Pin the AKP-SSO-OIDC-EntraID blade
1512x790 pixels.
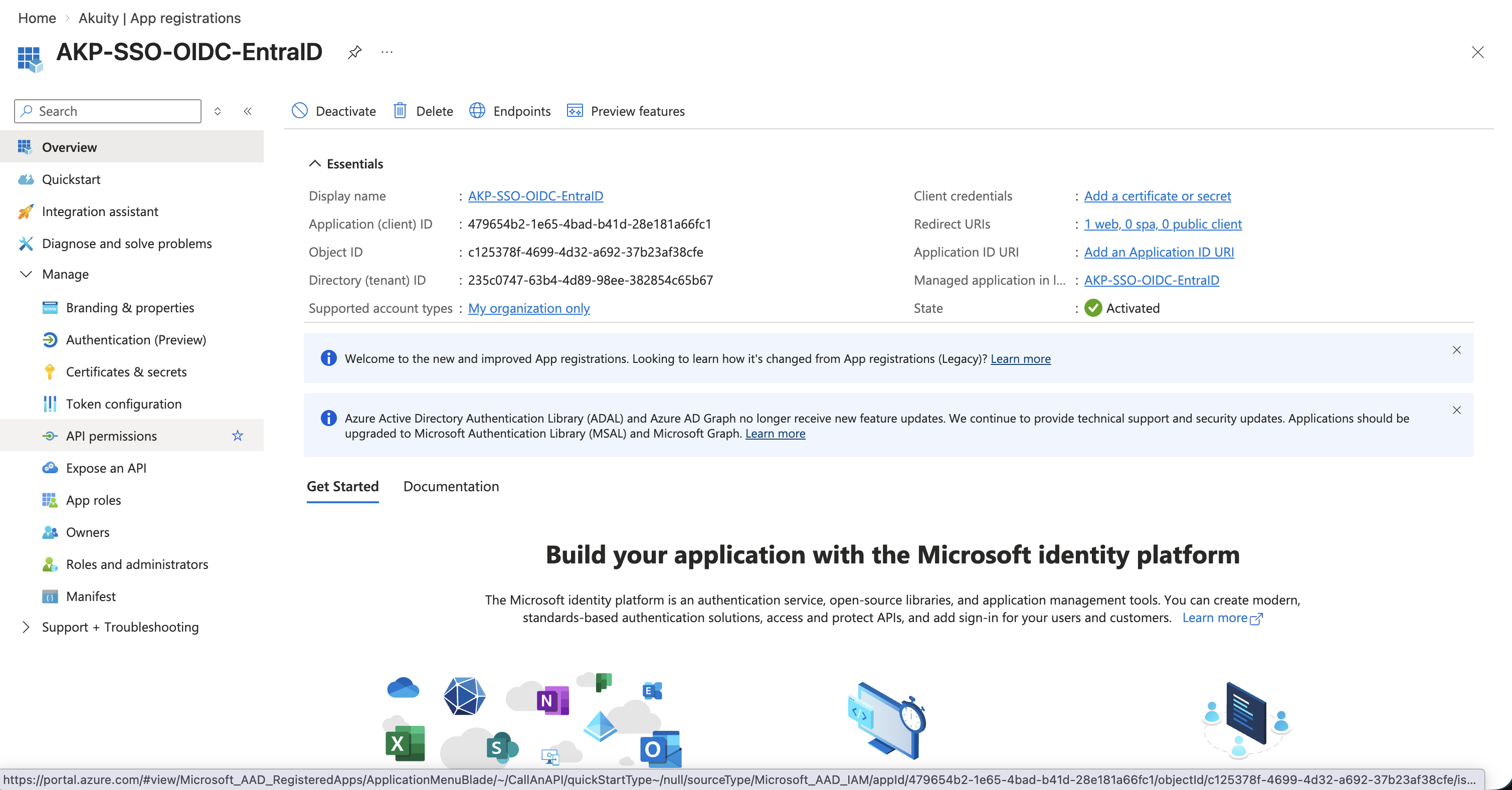point(354,52)
